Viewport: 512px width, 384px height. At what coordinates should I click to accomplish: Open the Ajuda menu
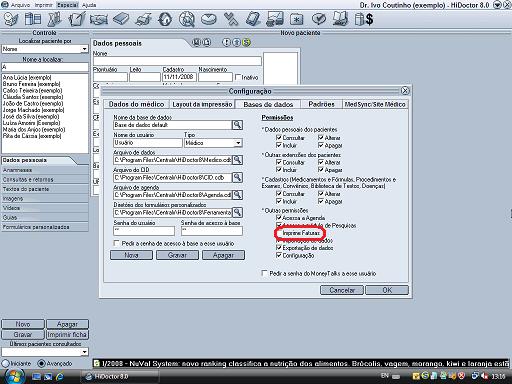click(89, 5)
